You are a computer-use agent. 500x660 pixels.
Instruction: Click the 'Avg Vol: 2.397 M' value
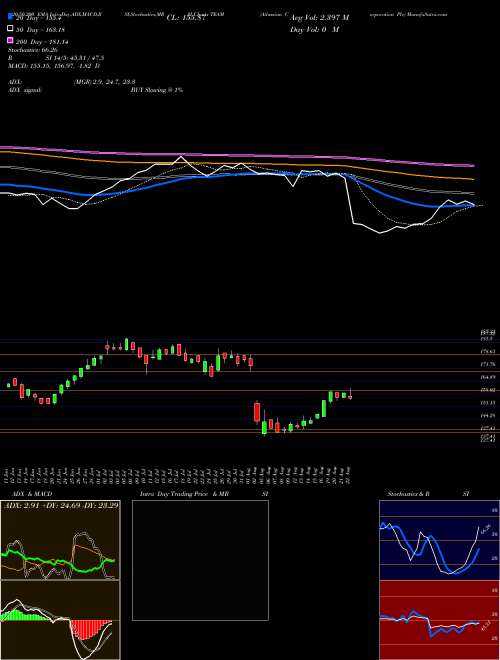[x=319, y=18]
